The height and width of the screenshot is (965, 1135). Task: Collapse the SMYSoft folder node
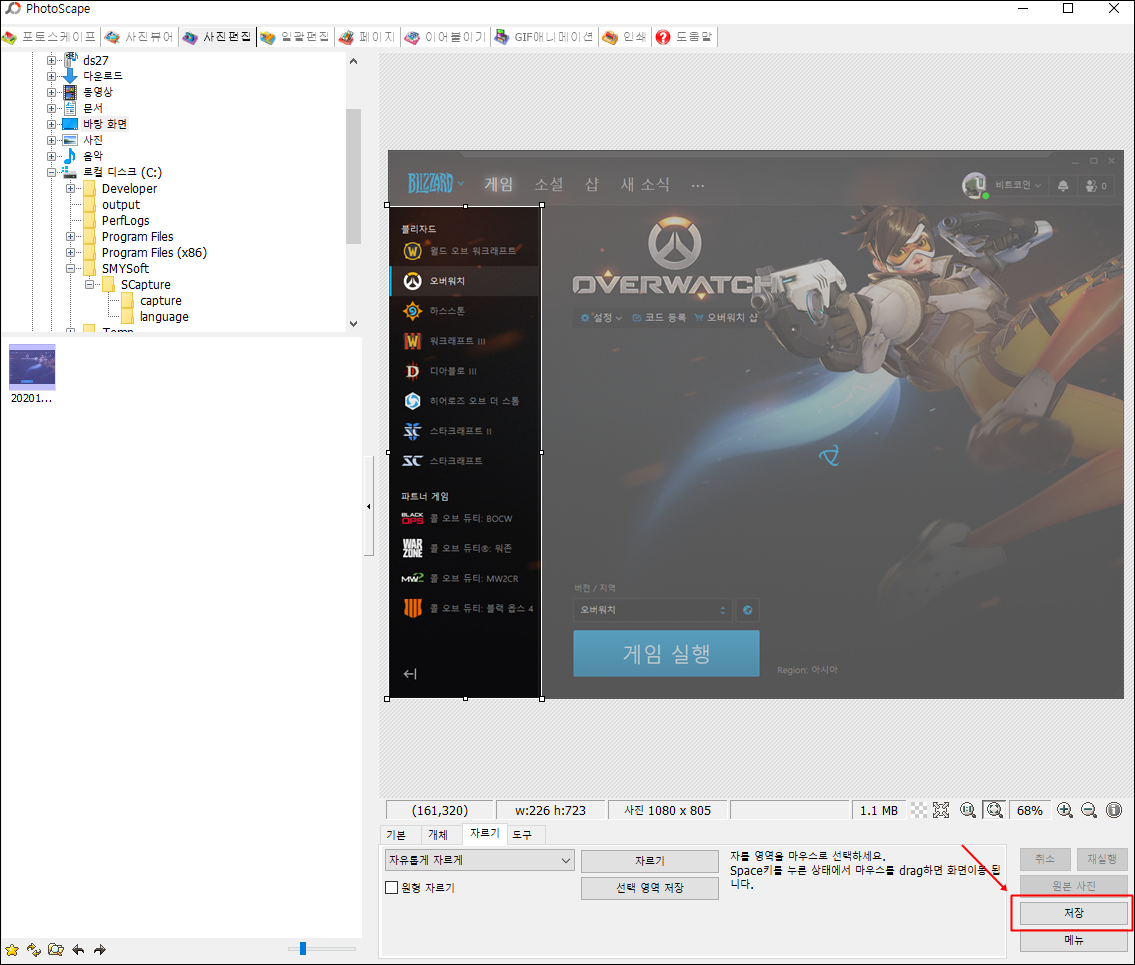pyautogui.click(x=70, y=269)
